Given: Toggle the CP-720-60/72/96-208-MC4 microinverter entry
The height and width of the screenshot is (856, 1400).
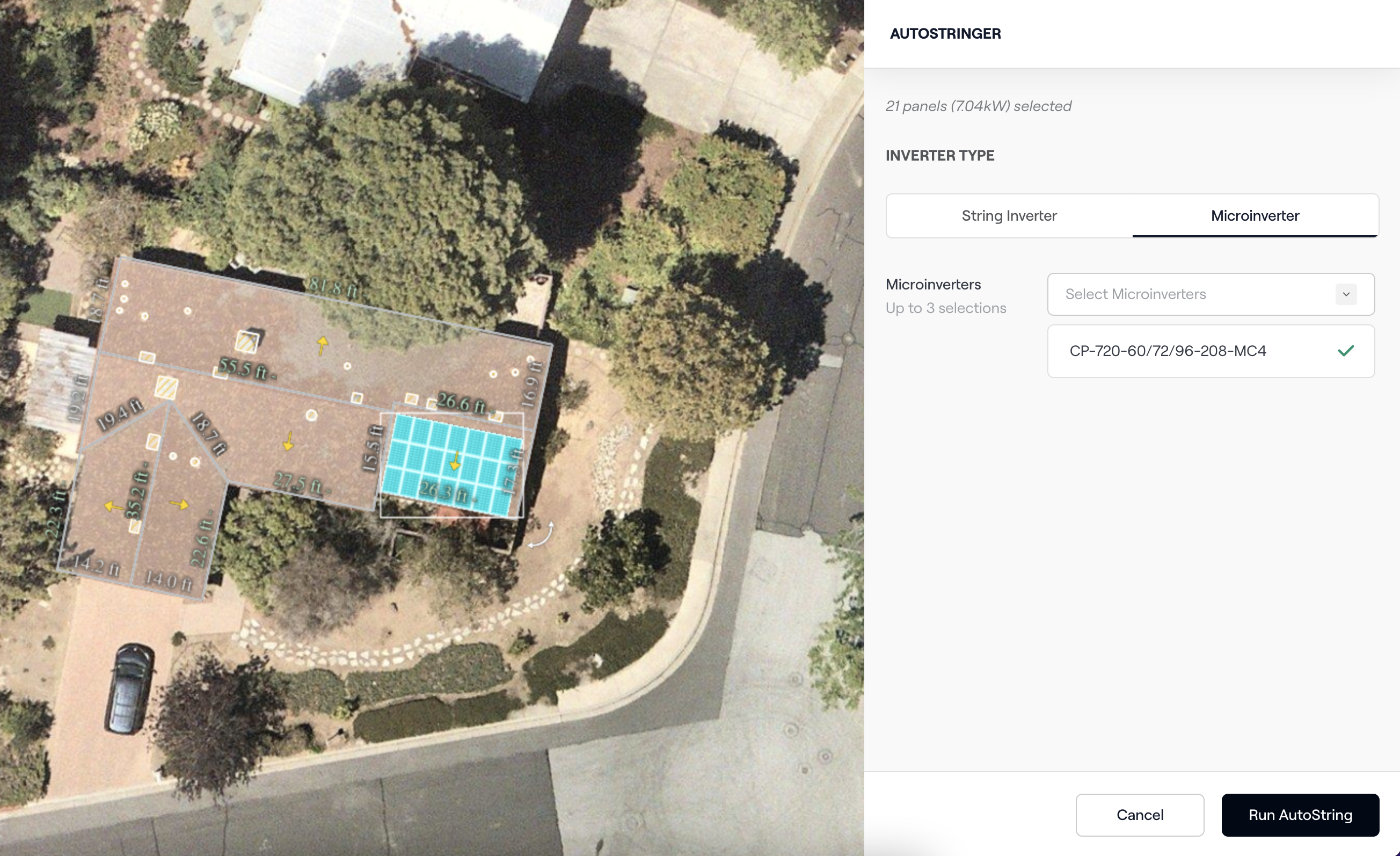Looking at the screenshot, I should (1211, 351).
